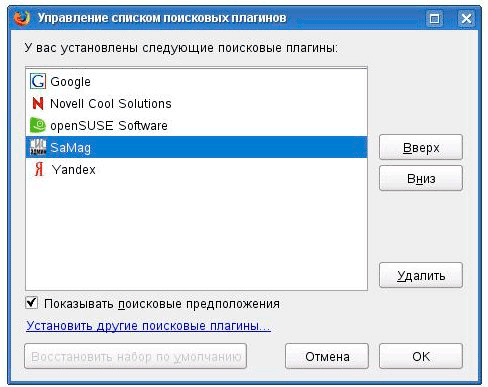Cancel changes with the Отмена button
Viewport: 488px width, 387px height.
327,356
